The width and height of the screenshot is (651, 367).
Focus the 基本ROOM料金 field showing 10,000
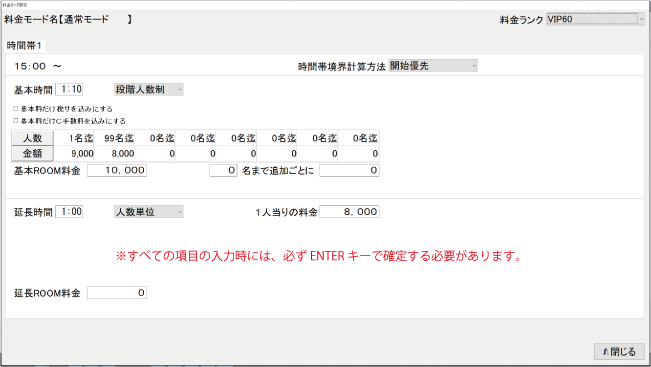pyautogui.click(x=117, y=170)
